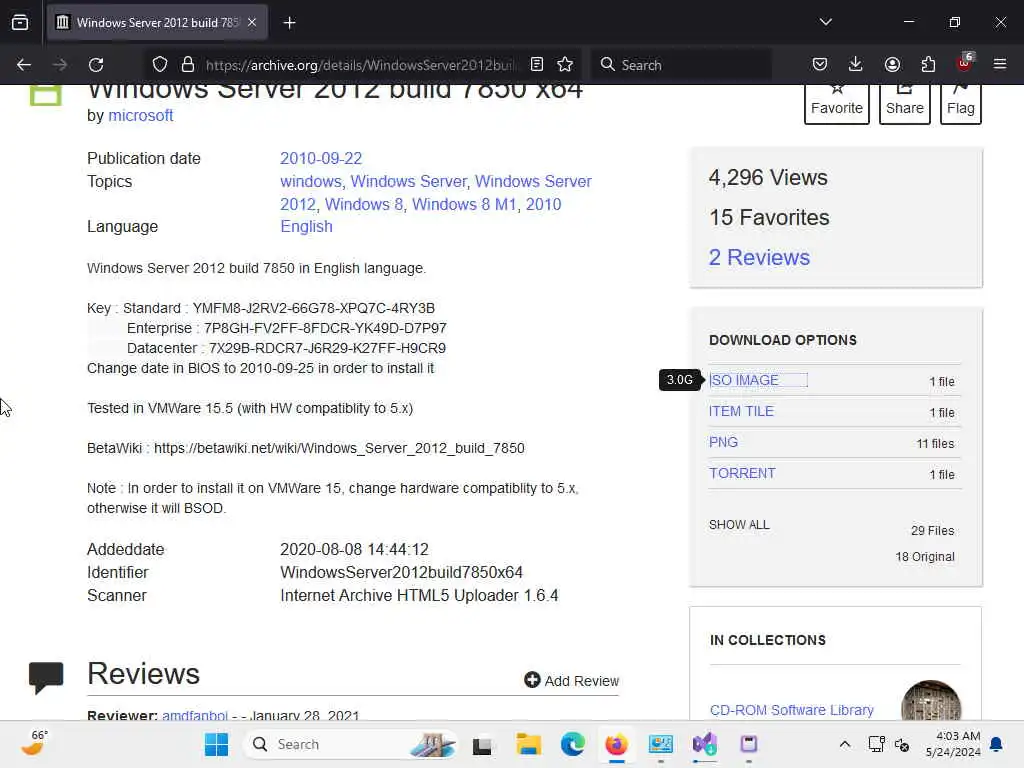This screenshot has width=1024, height=768.
Task: Click SHOW ALL download files
Action: pyautogui.click(x=739, y=525)
